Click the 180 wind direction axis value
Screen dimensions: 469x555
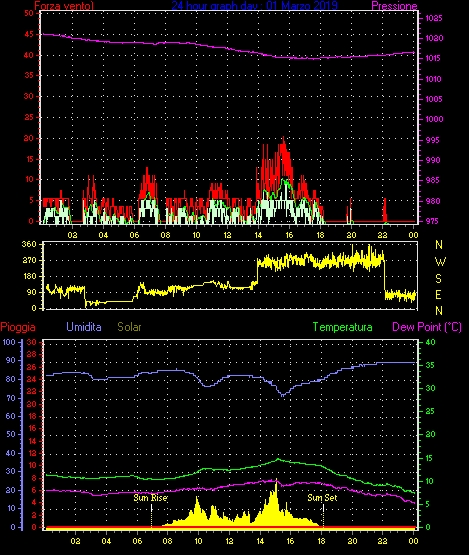point(29,276)
